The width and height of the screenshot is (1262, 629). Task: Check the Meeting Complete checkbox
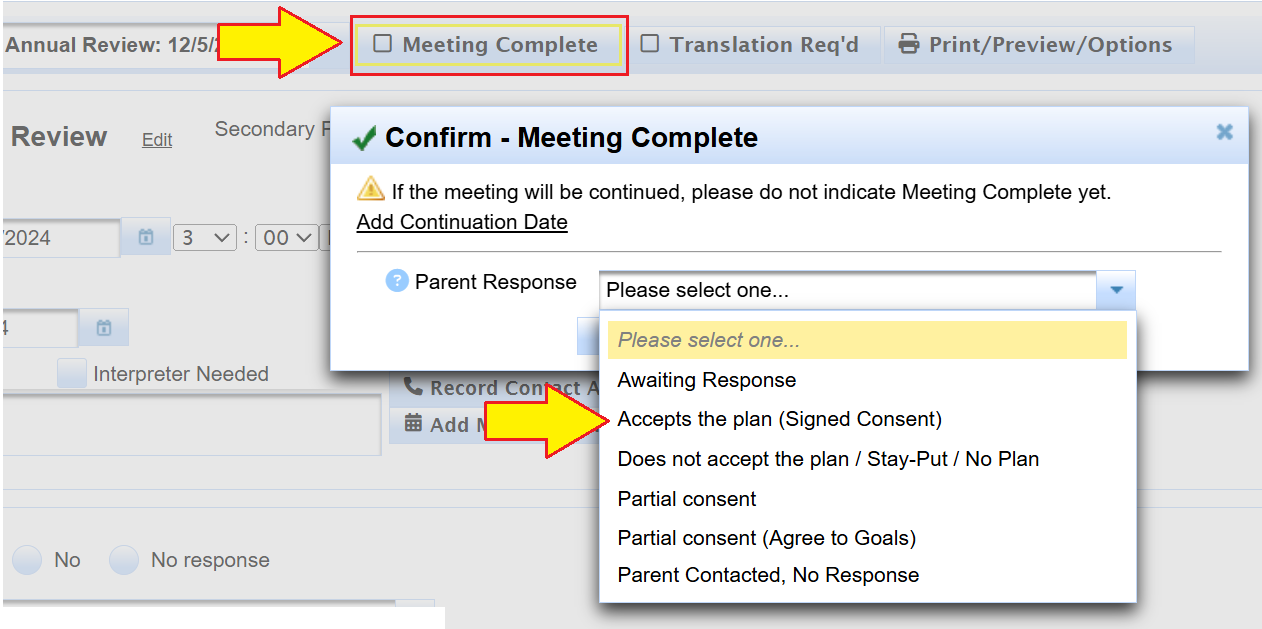(382, 44)
